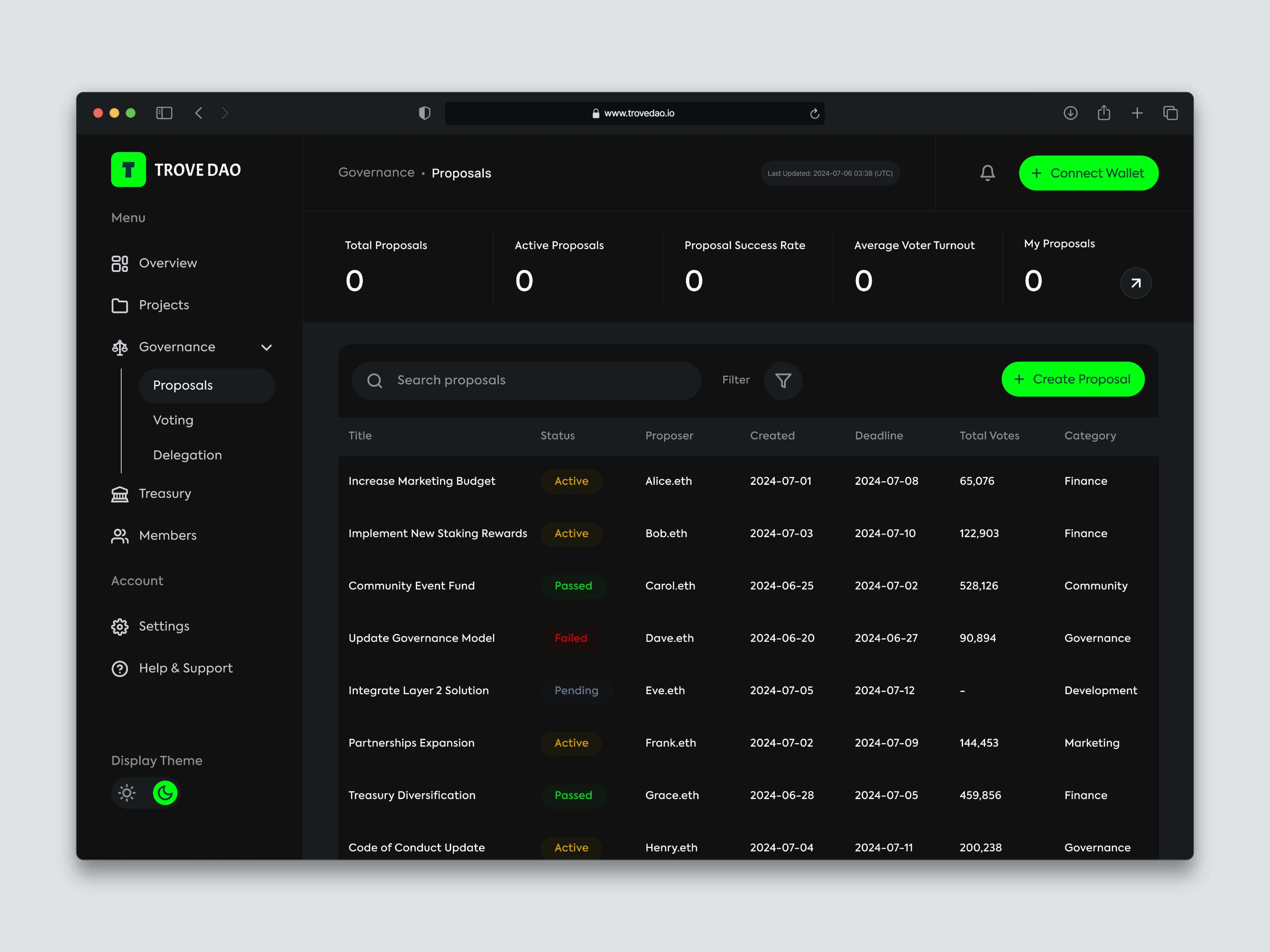The width and height of the screenshot is (1270, 952).
Task: Click the Treasury bank icon
Action: point(120,494)
